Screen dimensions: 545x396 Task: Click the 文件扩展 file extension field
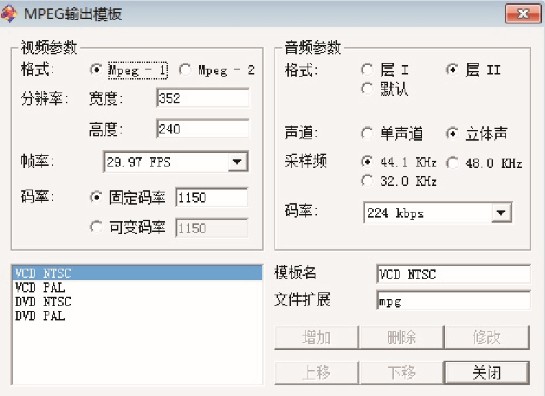pos(453,301)
